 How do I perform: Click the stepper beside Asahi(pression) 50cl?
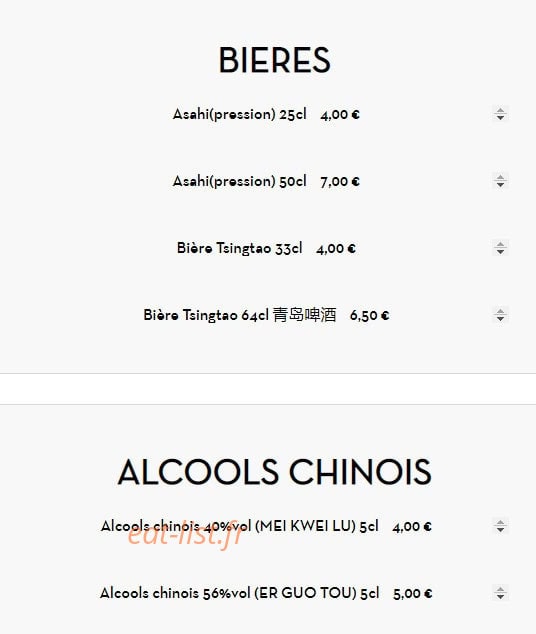pyautogui.click(x=500, y=181)
